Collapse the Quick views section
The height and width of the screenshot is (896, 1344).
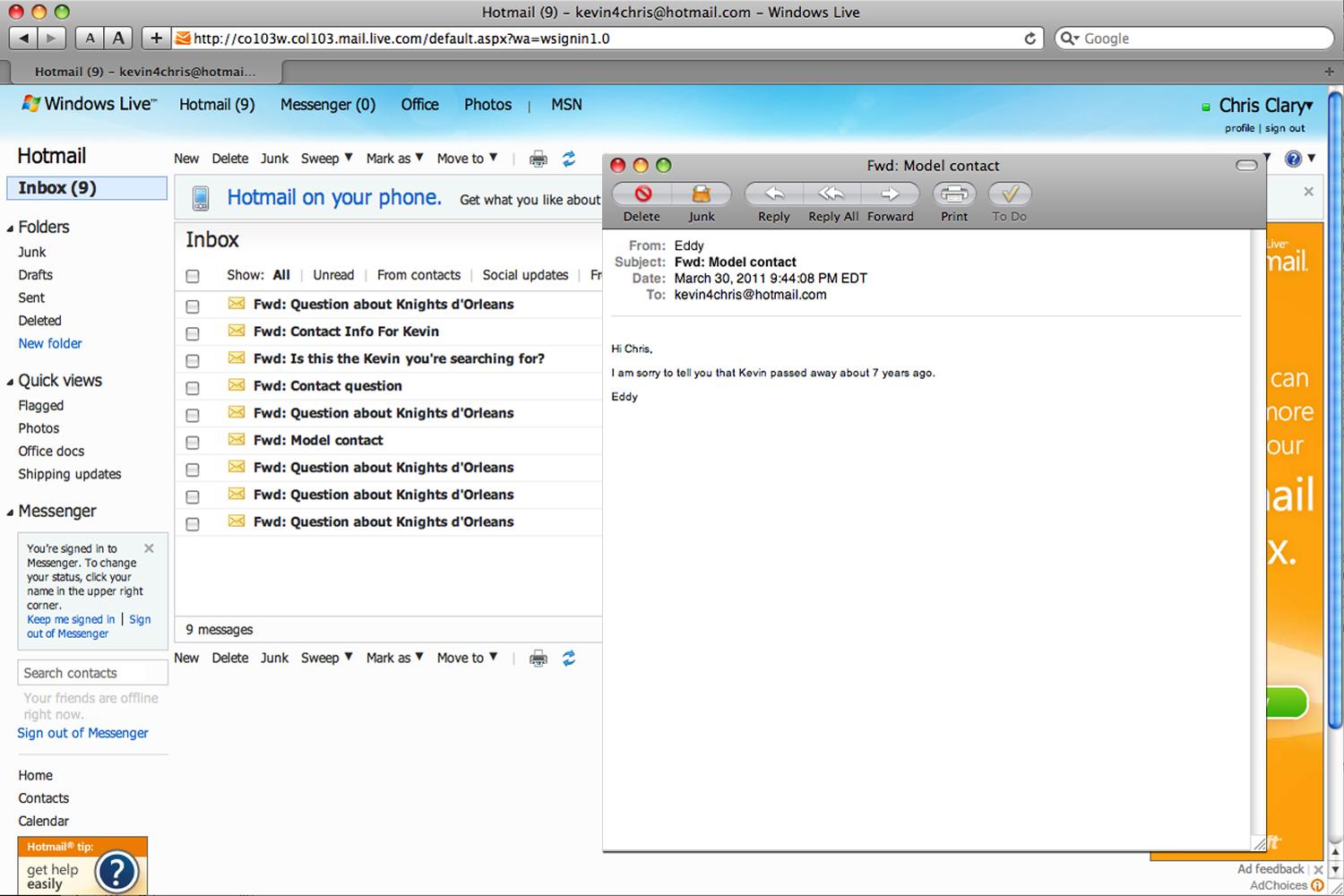tap(11, 382)
